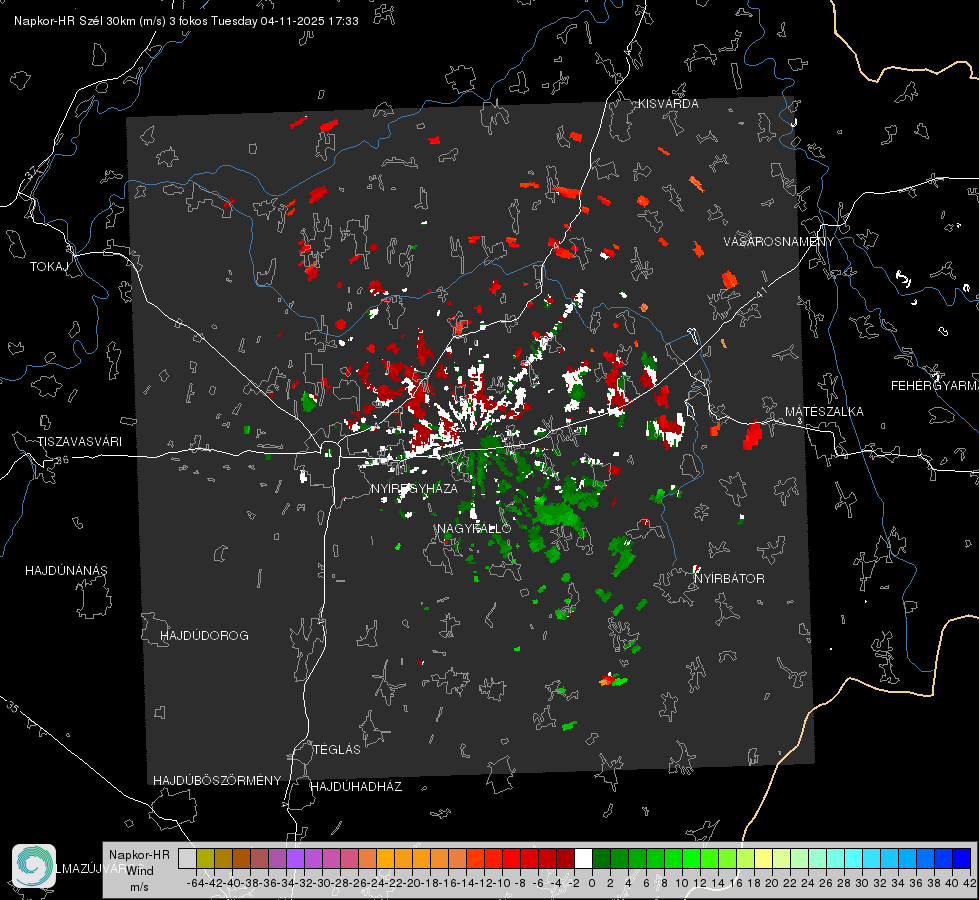
Task: Click road number 35 at lower left
Action: pos(12,707)
